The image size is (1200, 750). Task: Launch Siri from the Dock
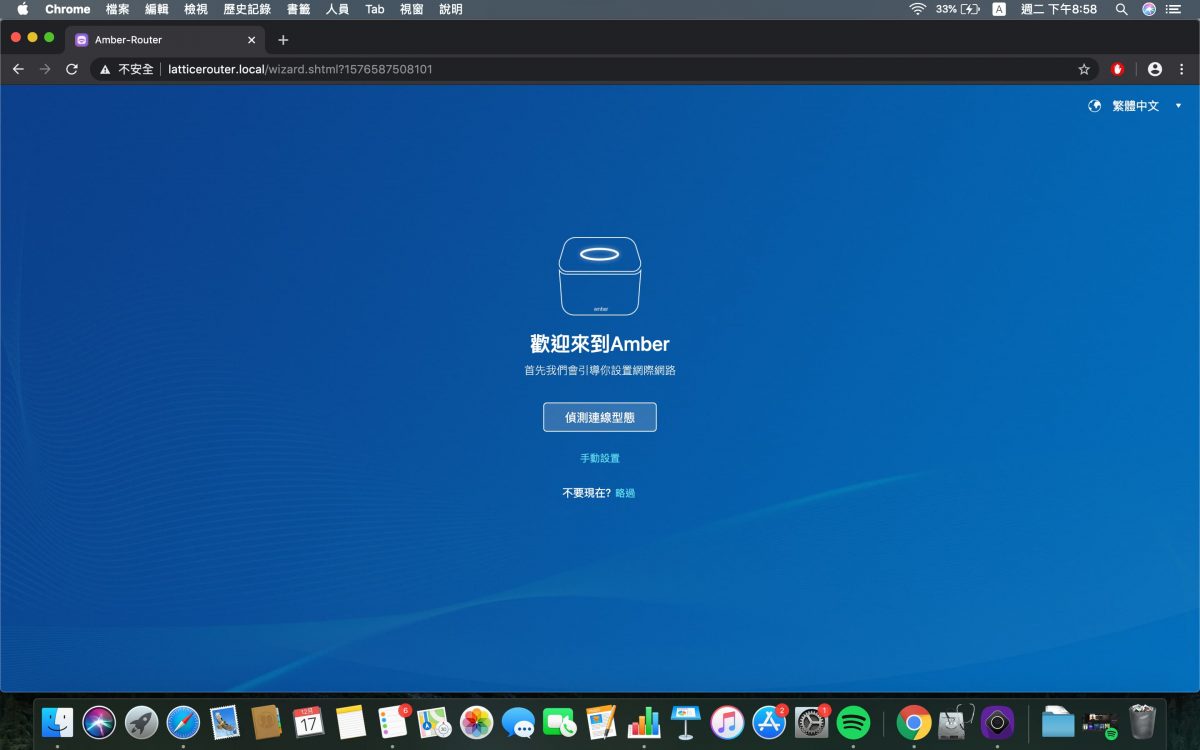(99, 721)
